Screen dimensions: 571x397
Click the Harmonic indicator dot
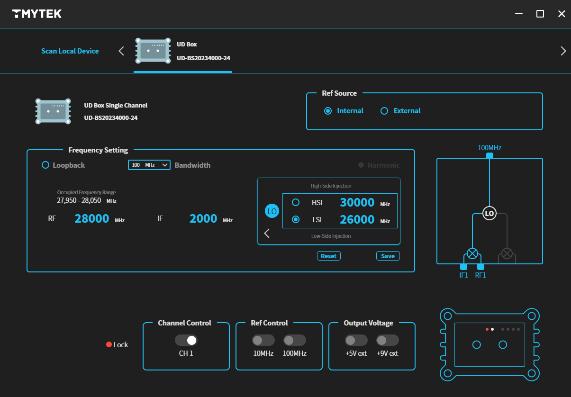click(361, 165)
